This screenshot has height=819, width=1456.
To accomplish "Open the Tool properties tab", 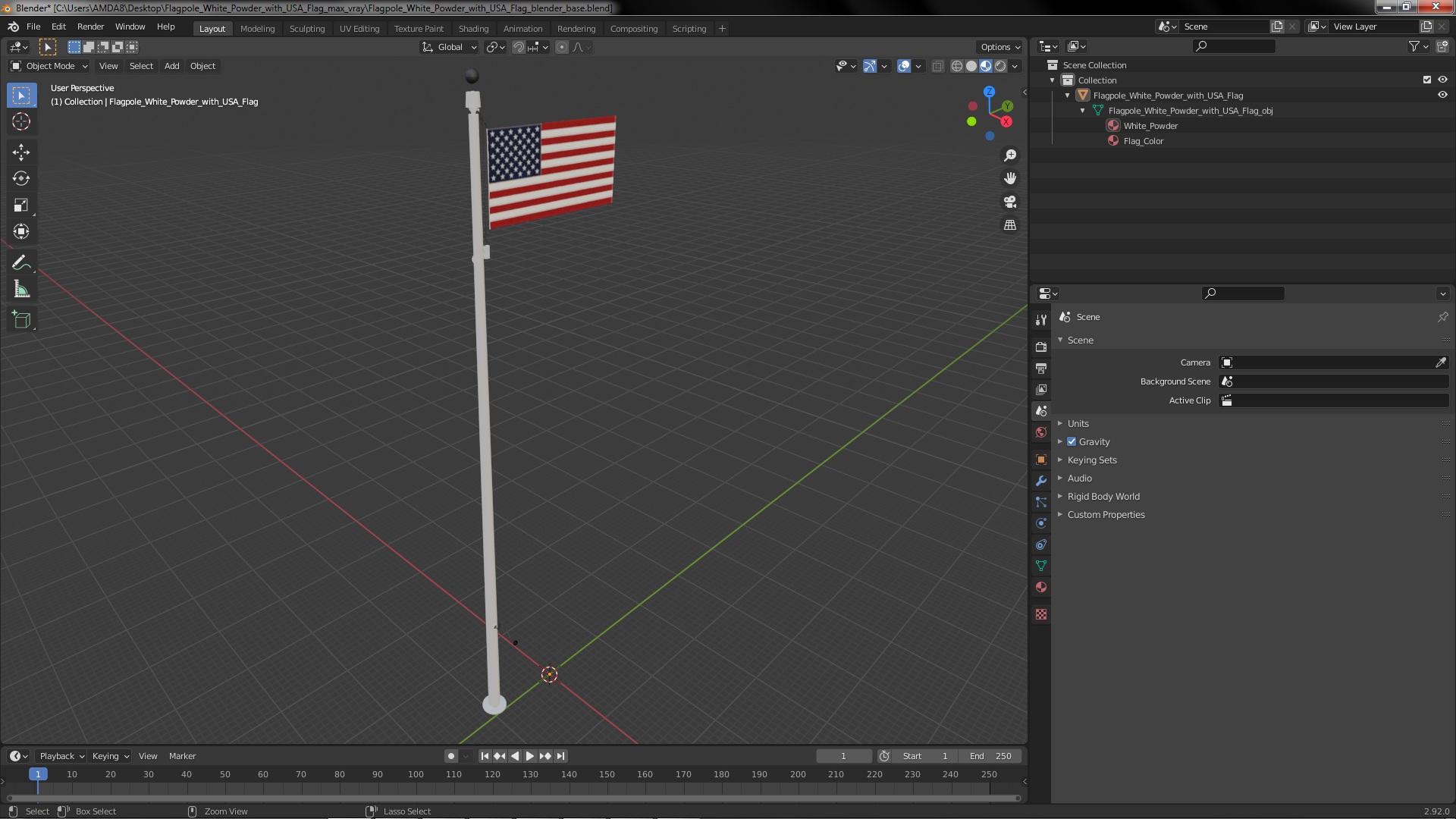I will pyautogui.click(x=1041, y=320).
